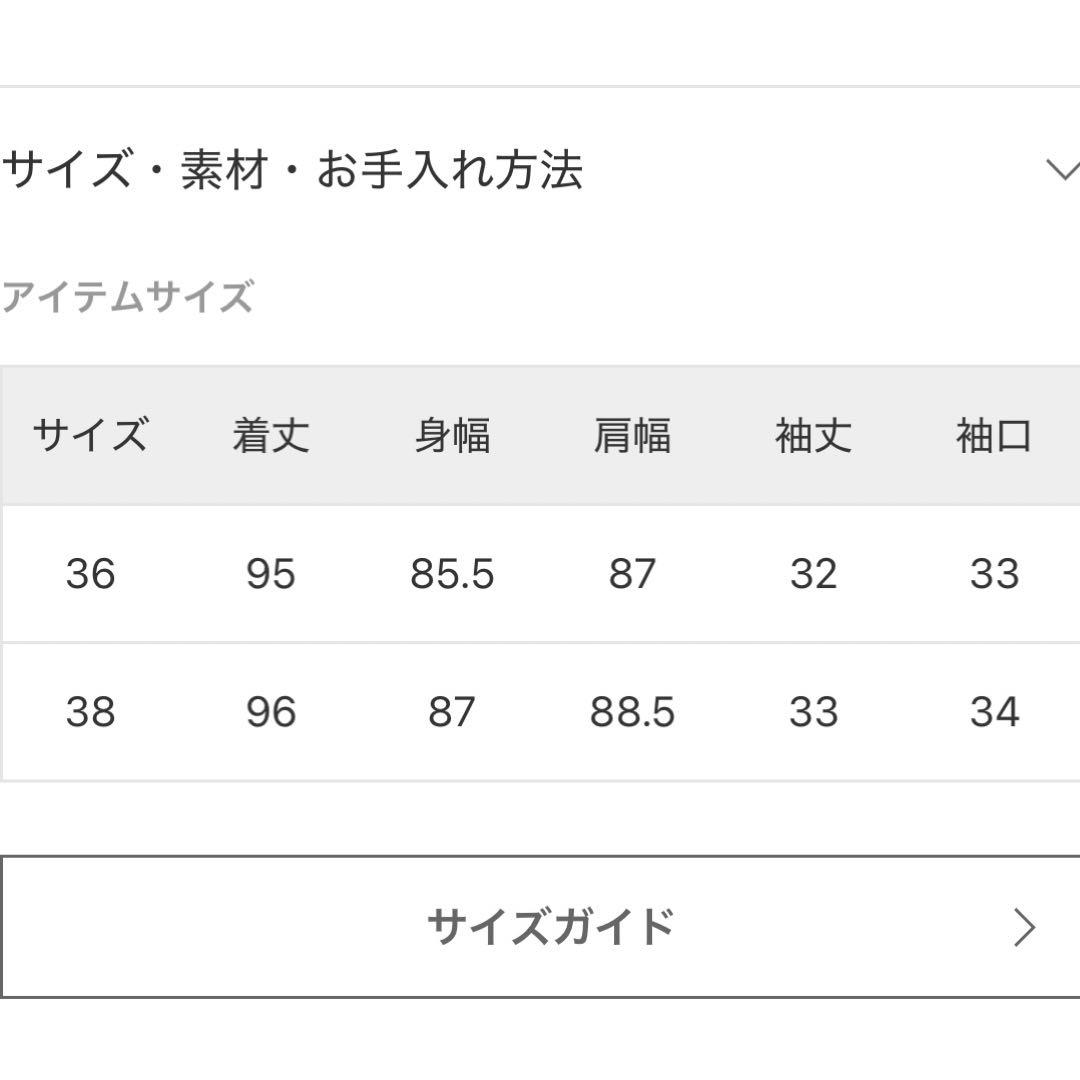Click the 袖口 column header
Screen dimensions: 1080x1080
[993, 433]
